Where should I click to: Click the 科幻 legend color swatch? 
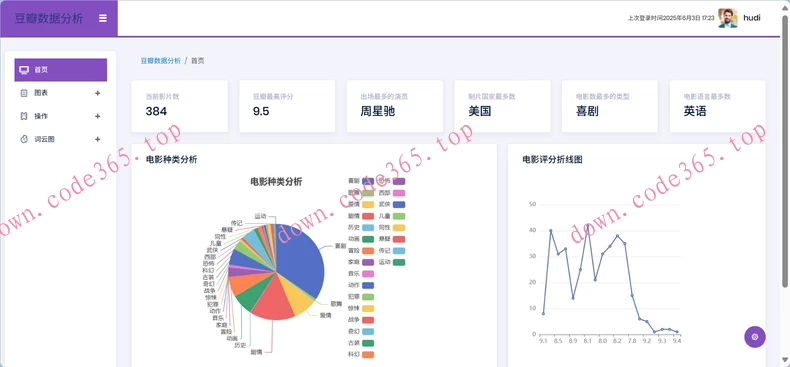click(368, 355)
